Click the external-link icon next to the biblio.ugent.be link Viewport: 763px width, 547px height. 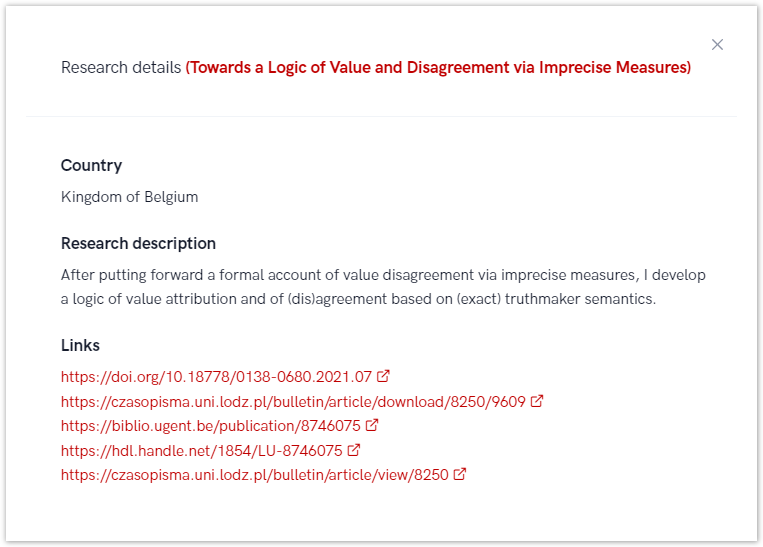(372, 425)
